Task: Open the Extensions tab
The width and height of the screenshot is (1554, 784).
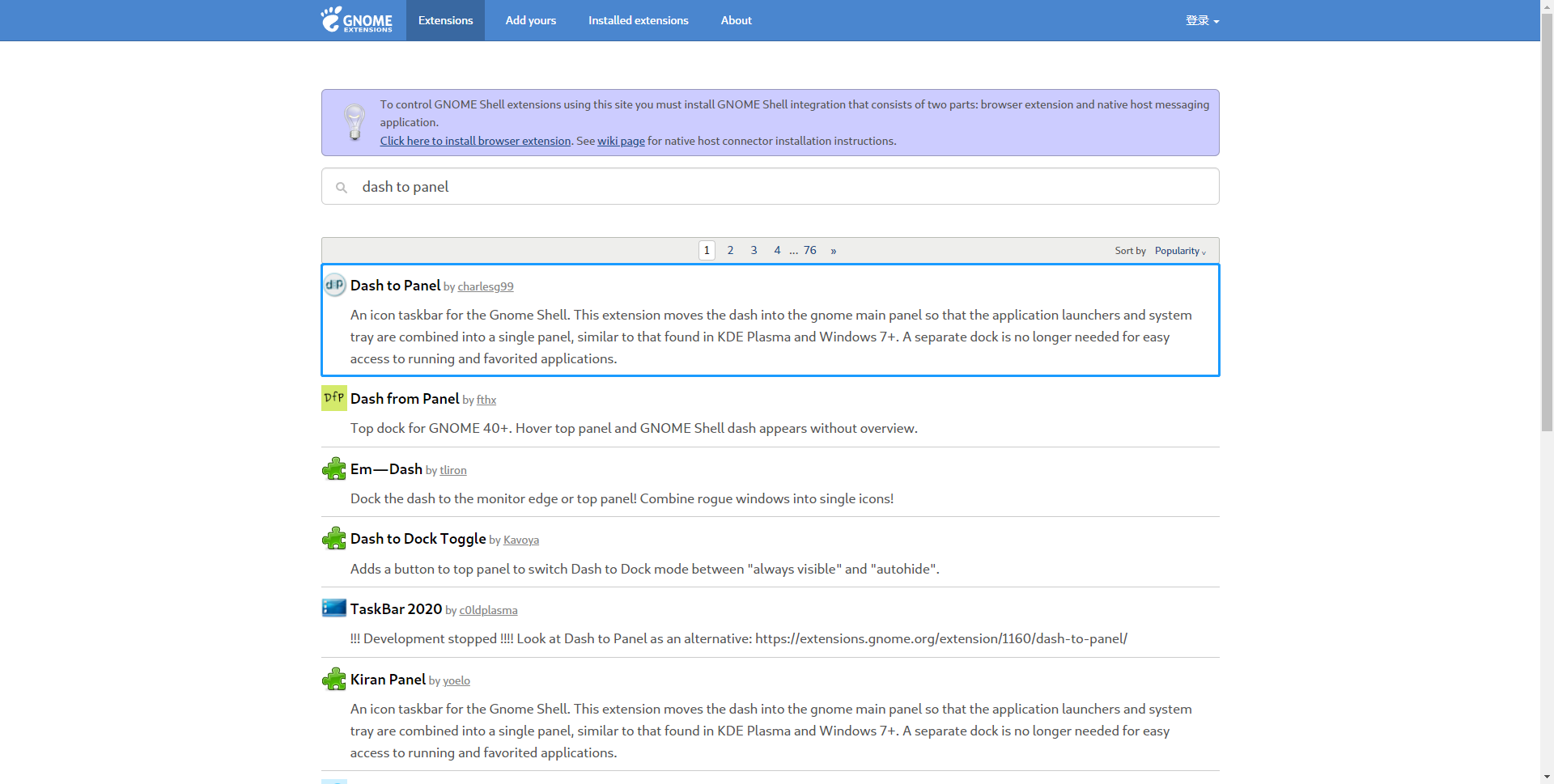Action: pos(445,20)
